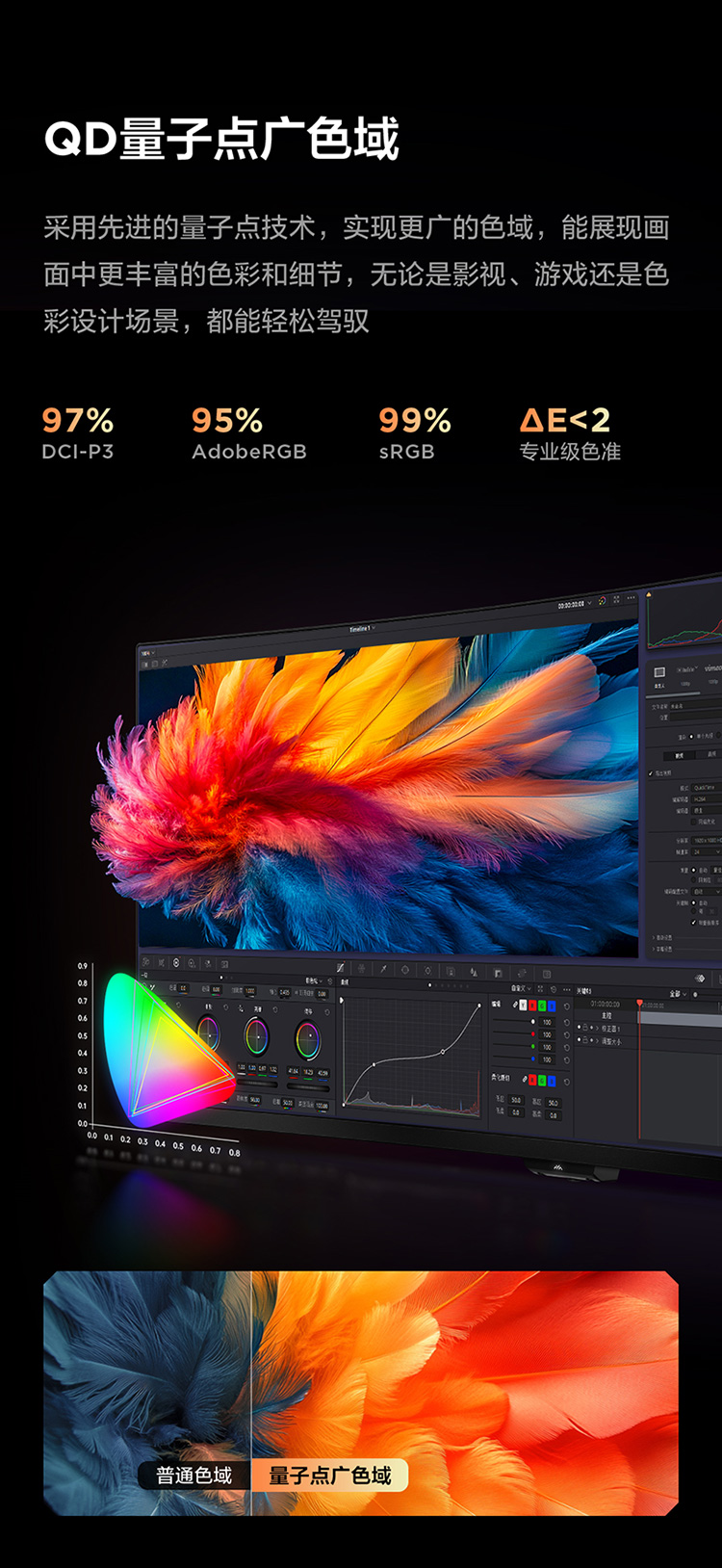Open the 全部 dropdown in the keyframes panel
Image resolution: width=722 pixels, height=1568 pixels.
click(x=677, y=994)
